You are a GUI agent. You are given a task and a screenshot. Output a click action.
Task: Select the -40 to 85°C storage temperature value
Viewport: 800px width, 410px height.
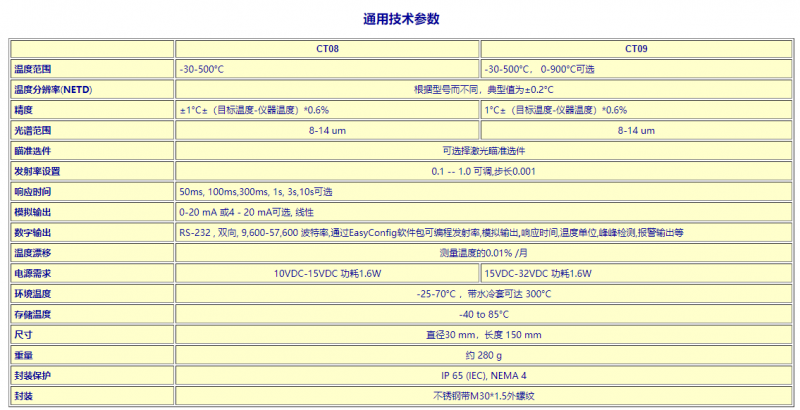(x=483, y=314)
